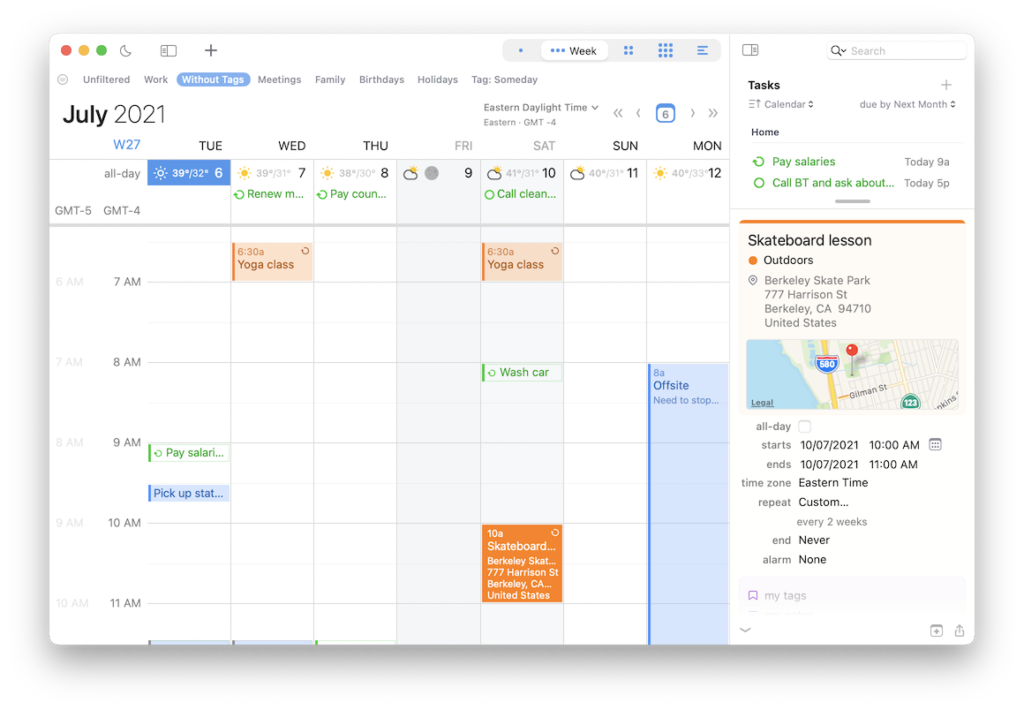Image resolution: width=1024 pixels, height=710 pixels.
Task: Add a new task with plus icon
Action: coord(946,85)
